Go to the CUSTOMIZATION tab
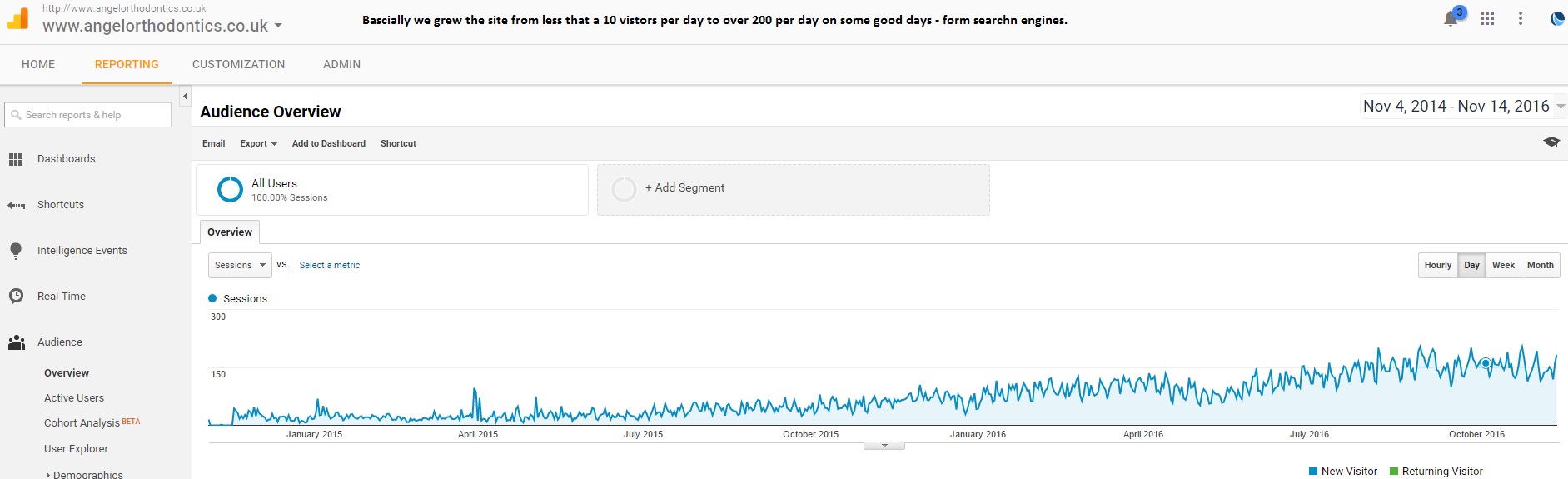The image size is (1568, 479). click(x=238, y=64)
